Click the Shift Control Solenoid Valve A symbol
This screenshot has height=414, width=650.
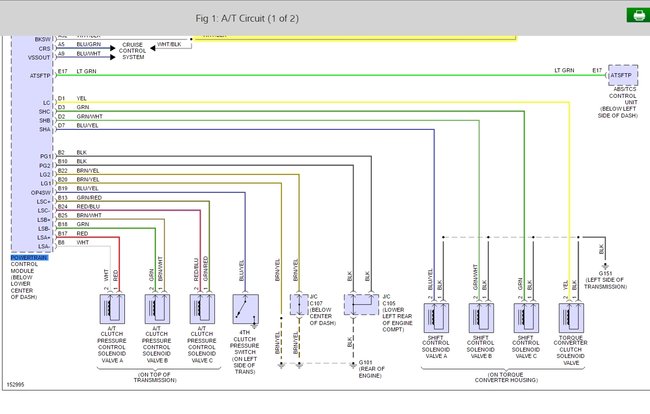[436, 318]
